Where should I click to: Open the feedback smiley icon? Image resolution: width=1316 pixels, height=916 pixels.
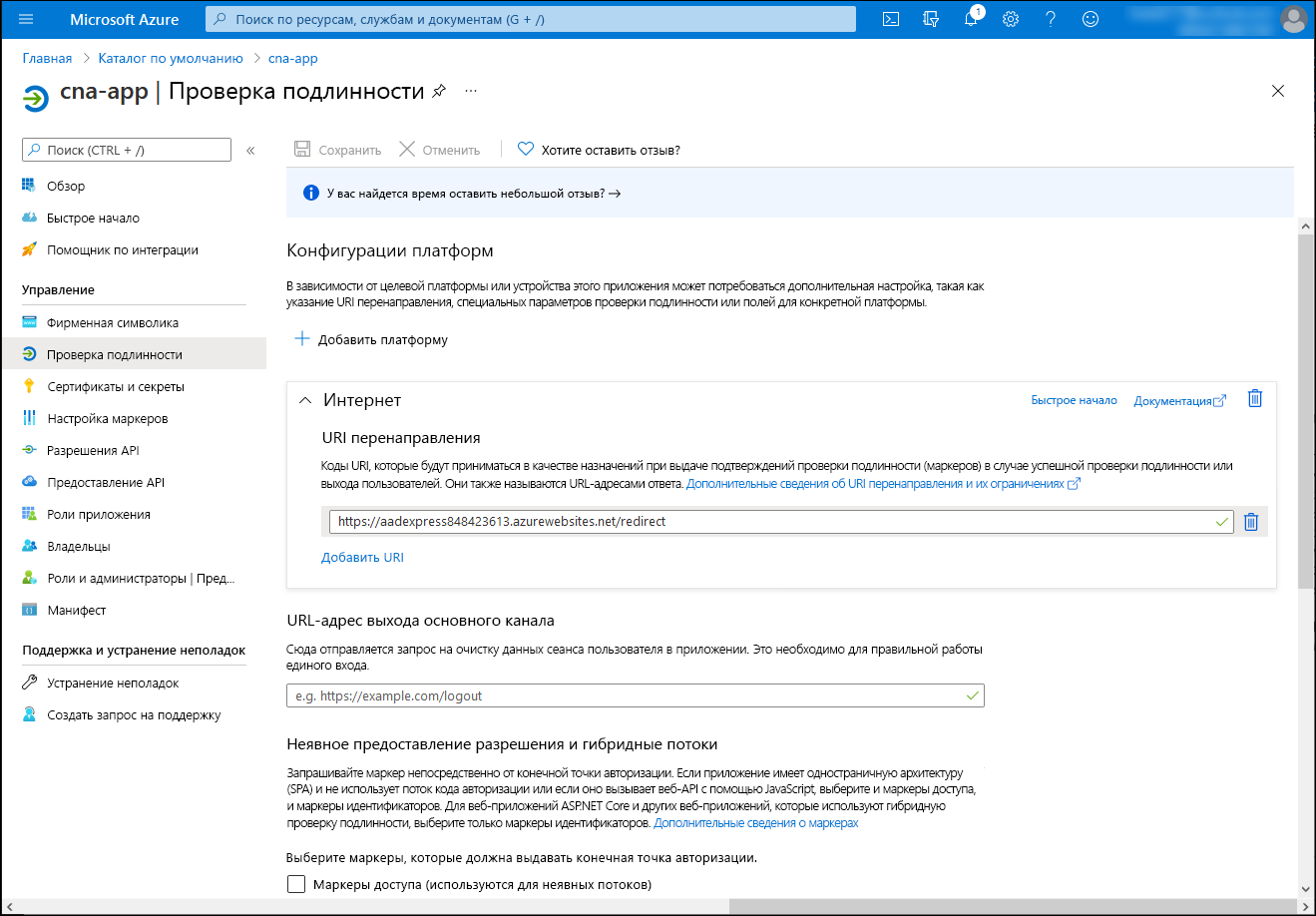1091,19
